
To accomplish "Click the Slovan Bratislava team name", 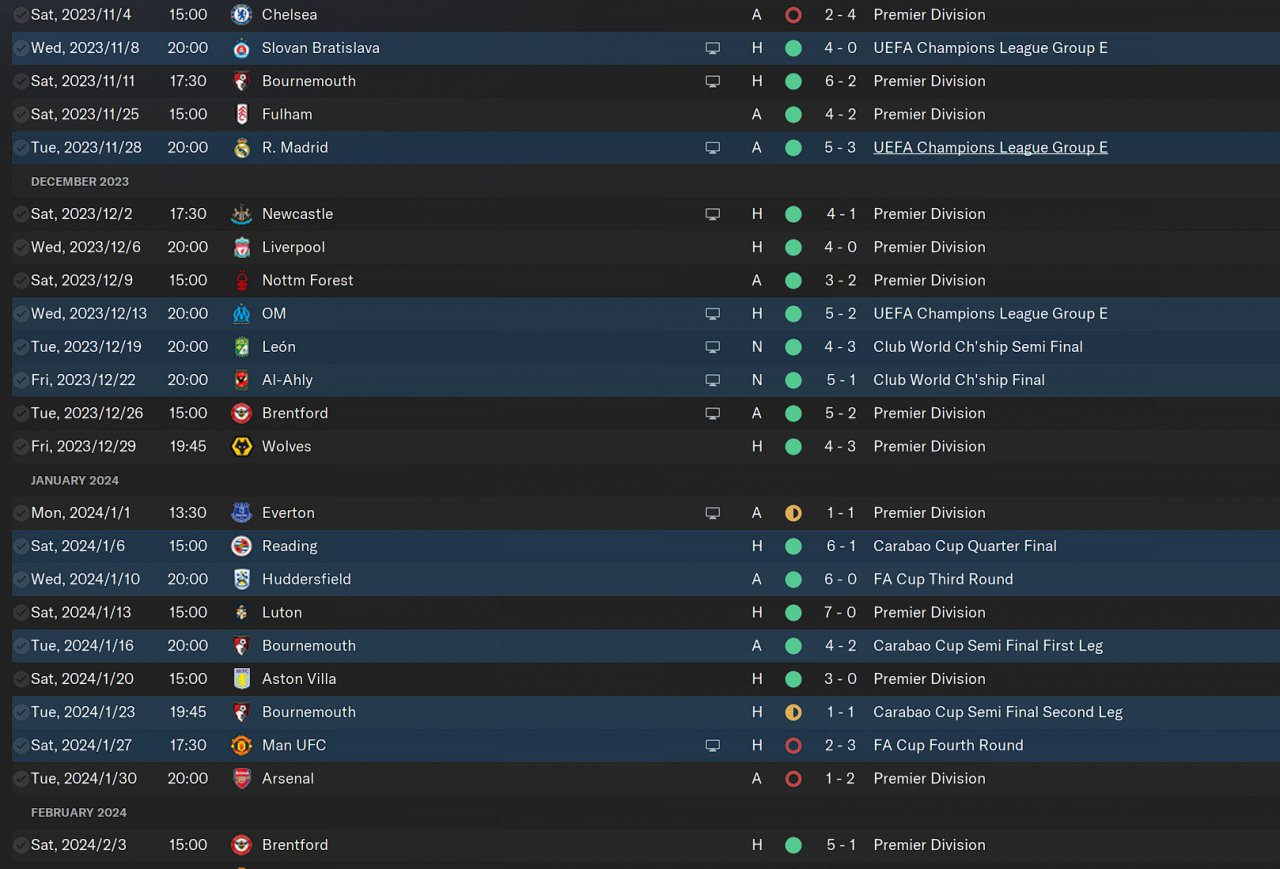I will coord(320,48).
